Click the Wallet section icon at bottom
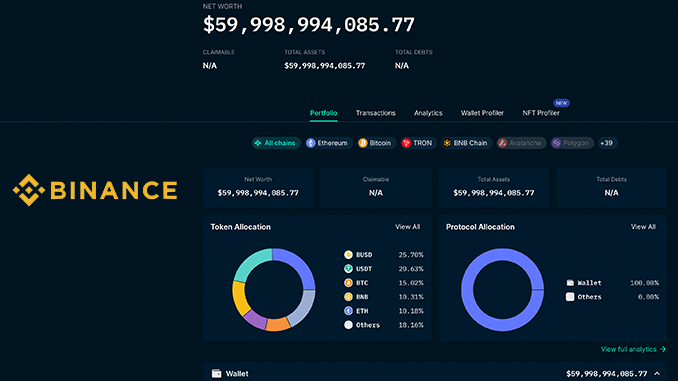The height and width of the screenshot is (381, 678). point(216,373)
